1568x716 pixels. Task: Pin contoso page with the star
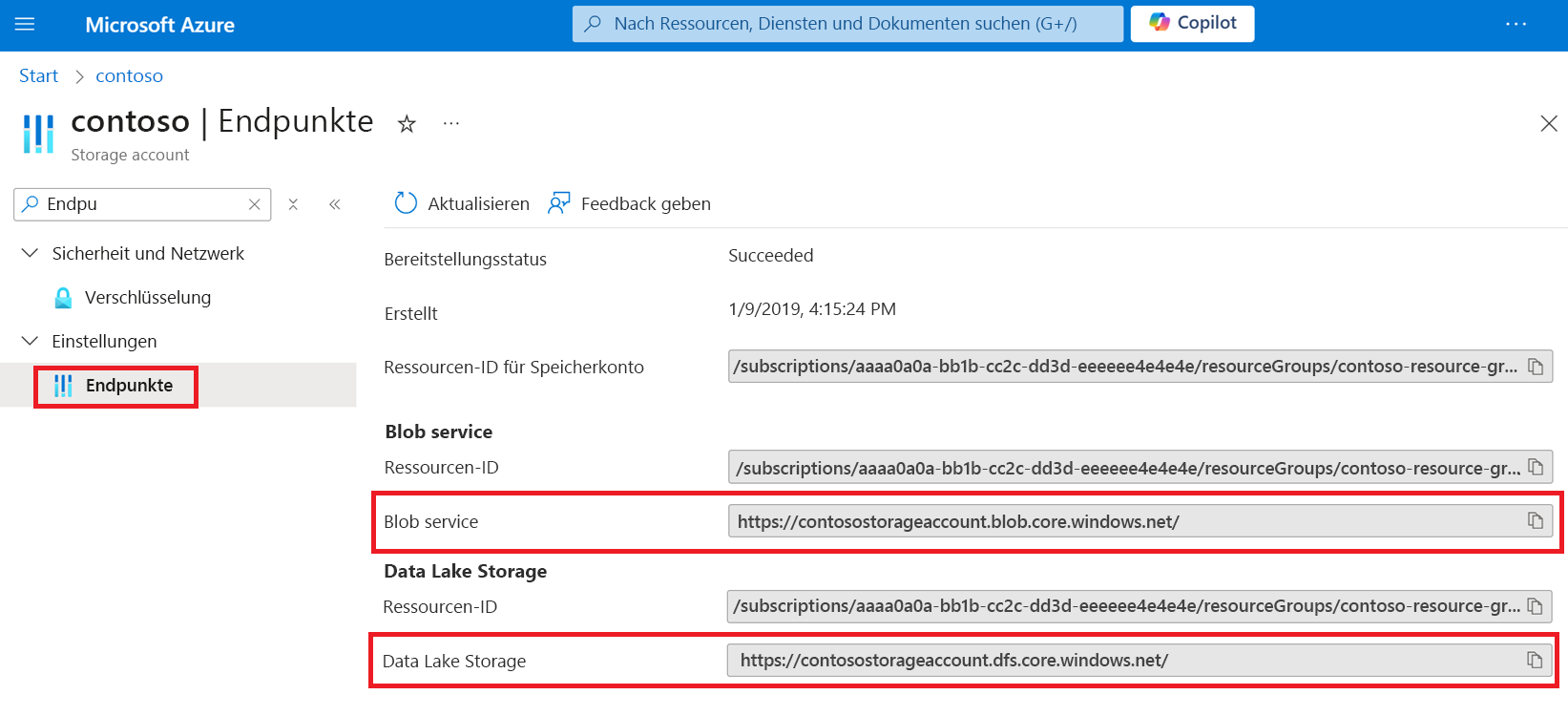407,124
